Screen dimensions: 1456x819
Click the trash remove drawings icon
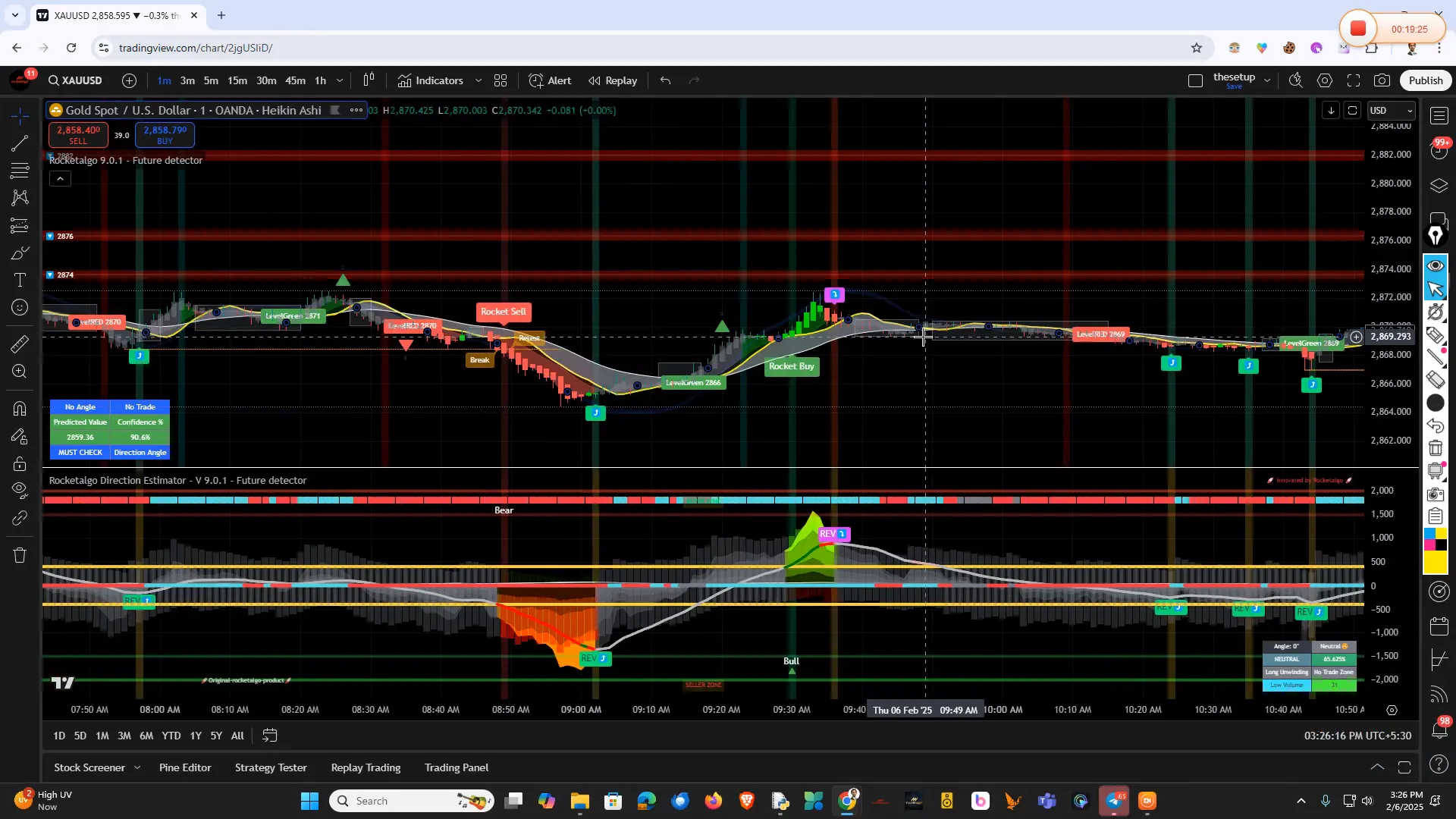point(20,556)
